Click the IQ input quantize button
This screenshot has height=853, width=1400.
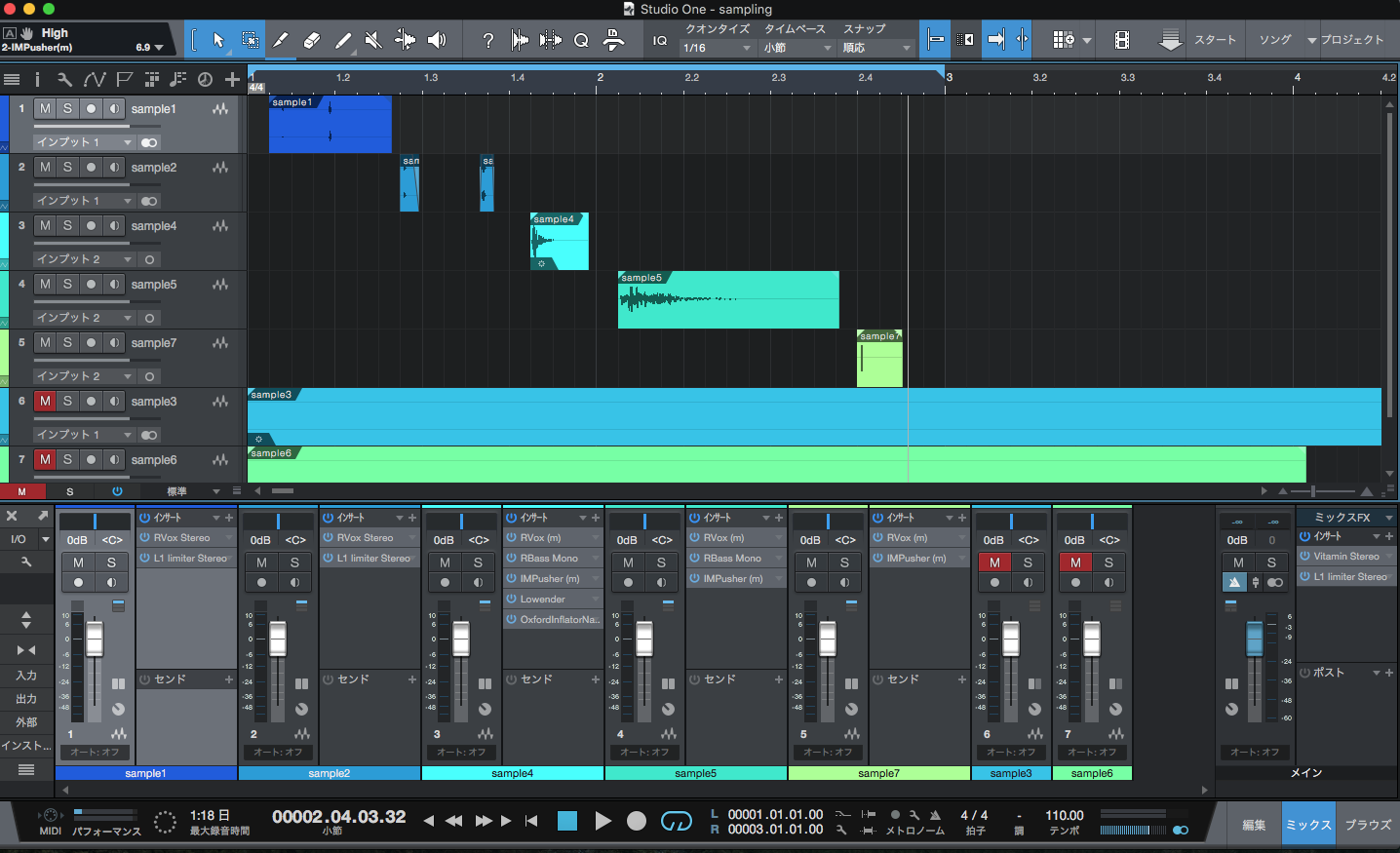click(x=660, y=40)
